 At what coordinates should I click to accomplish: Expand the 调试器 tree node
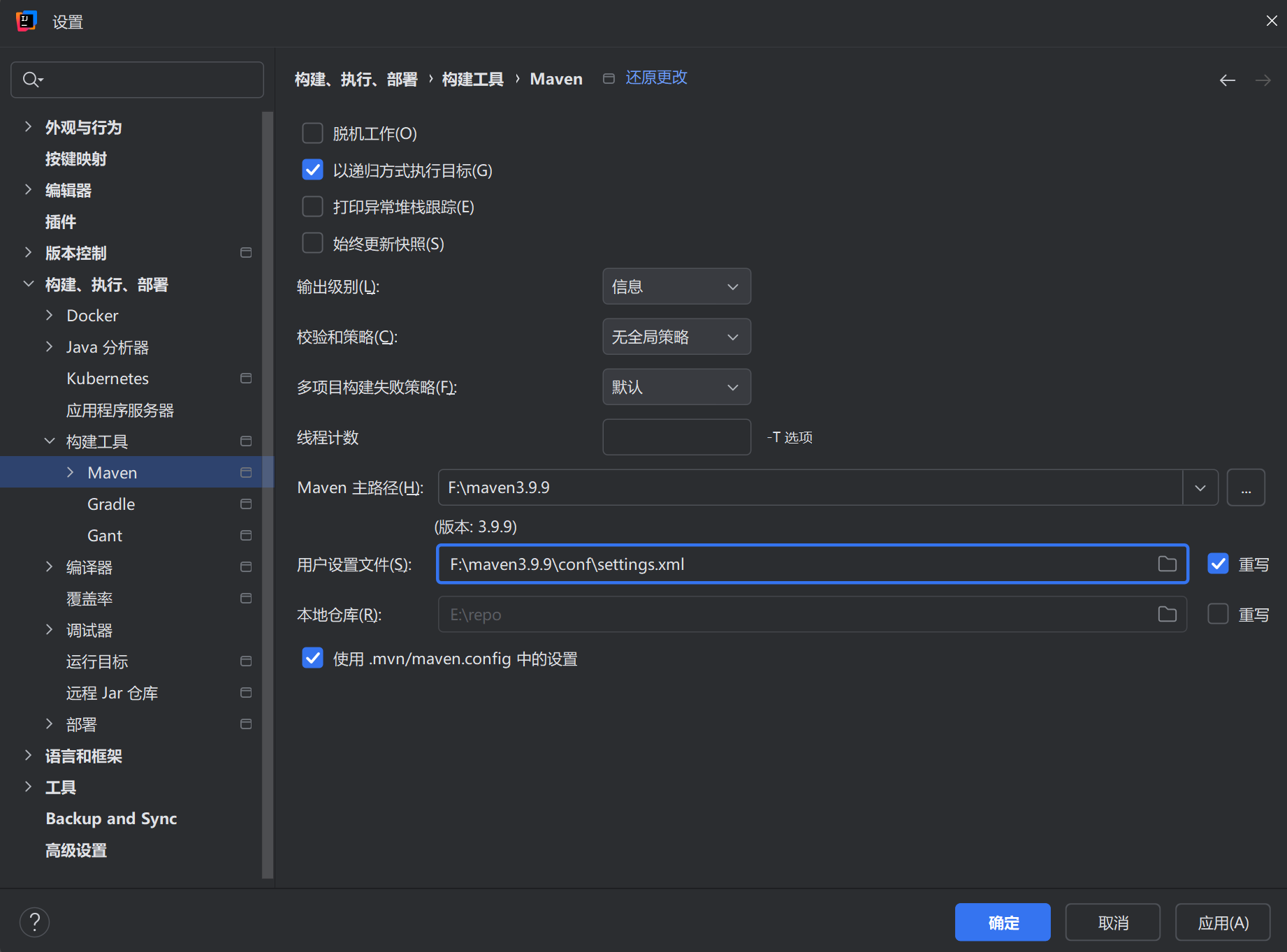pos(49,630)
